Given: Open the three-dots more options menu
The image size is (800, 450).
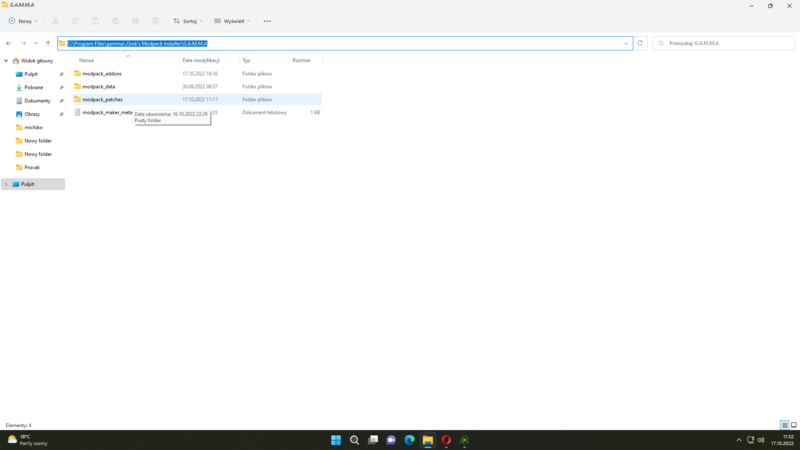Looking at the screenshot, I should [x=267, y=21].
